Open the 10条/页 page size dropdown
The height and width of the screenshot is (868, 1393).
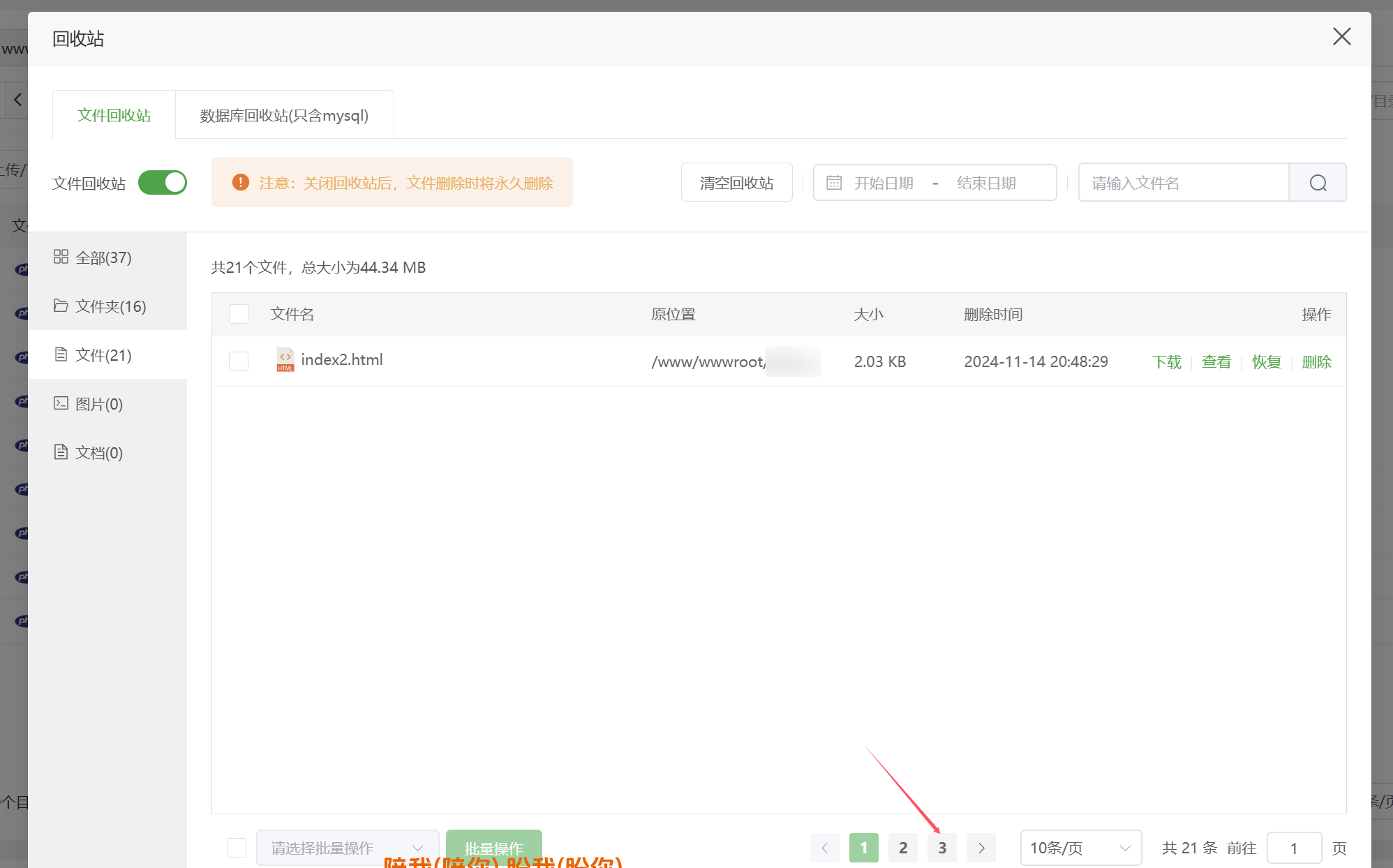[1081, 848]
